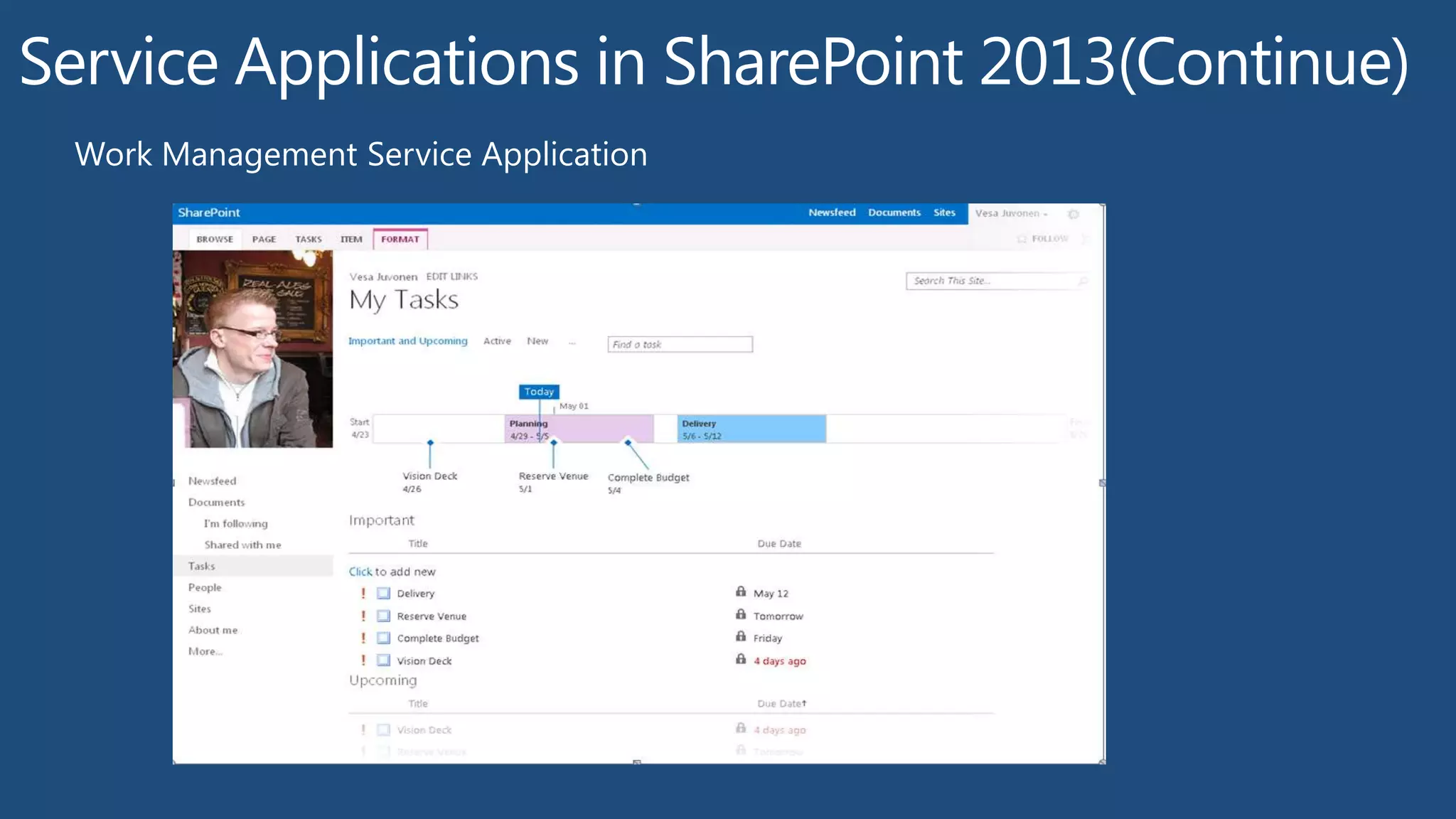This screenshot has width=1456, height=819.
Task: Click the Find a task field
Action: point(680,345)
